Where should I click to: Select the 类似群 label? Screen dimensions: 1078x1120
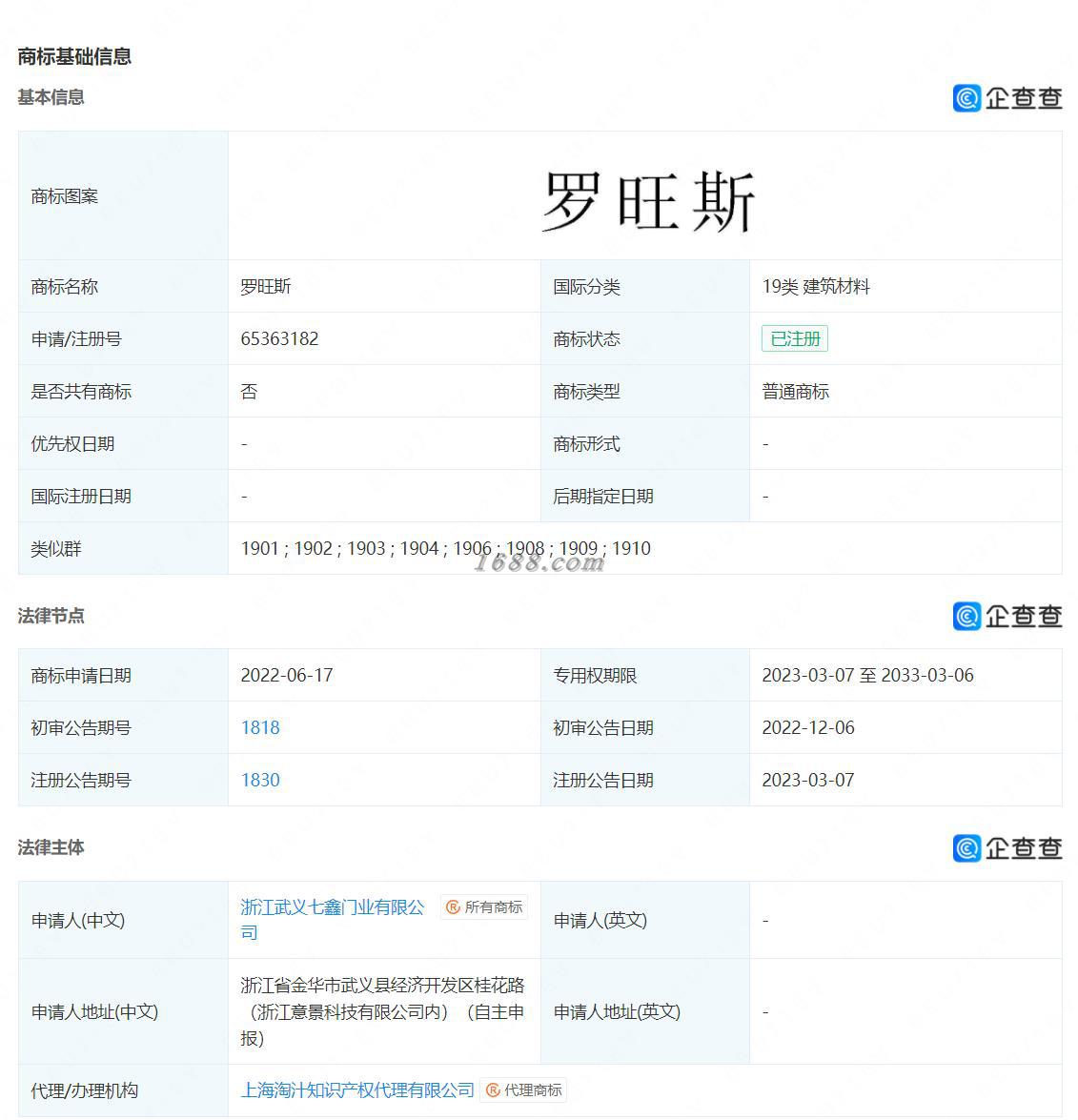[x=55, y=549]
